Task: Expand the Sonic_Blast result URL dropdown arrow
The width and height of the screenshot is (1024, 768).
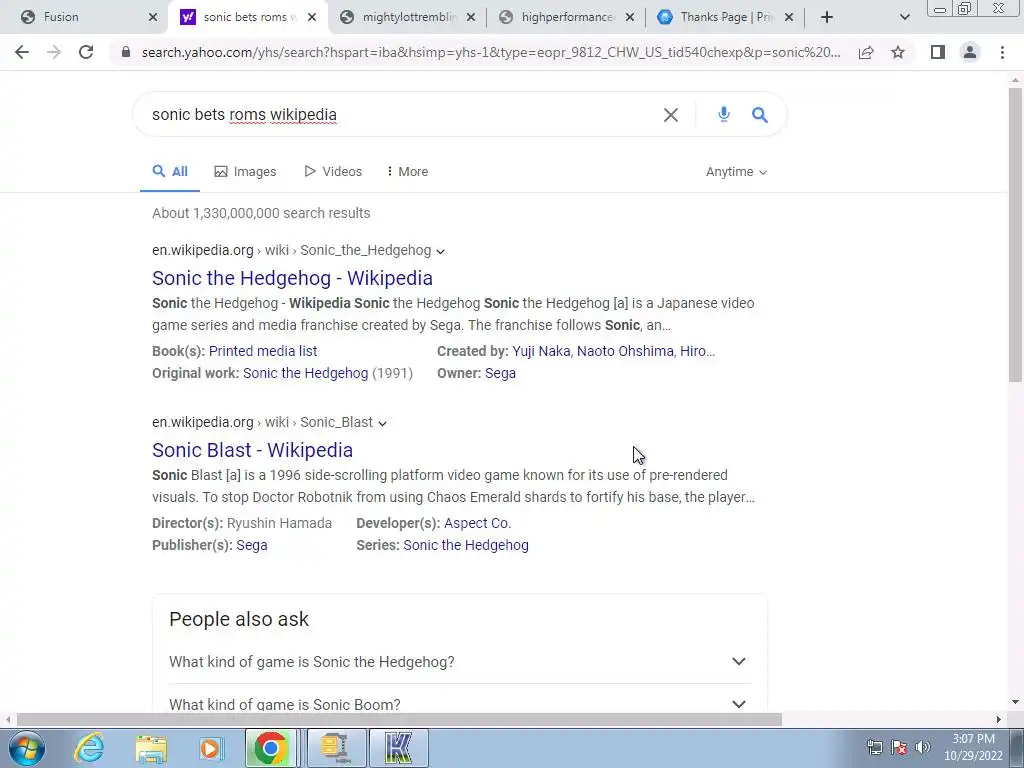Action: (x=383, y=423)
